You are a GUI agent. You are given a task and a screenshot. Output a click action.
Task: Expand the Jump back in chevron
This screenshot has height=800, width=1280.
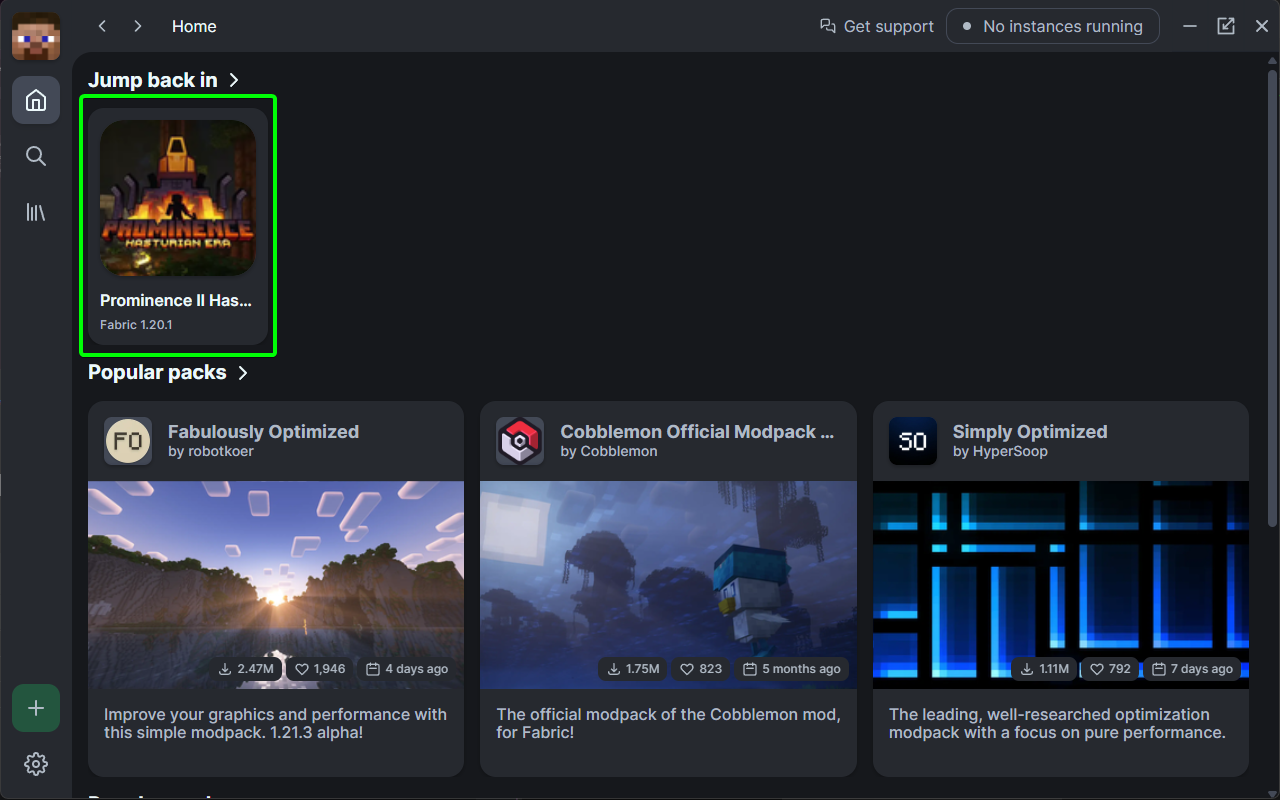[234, 80]
